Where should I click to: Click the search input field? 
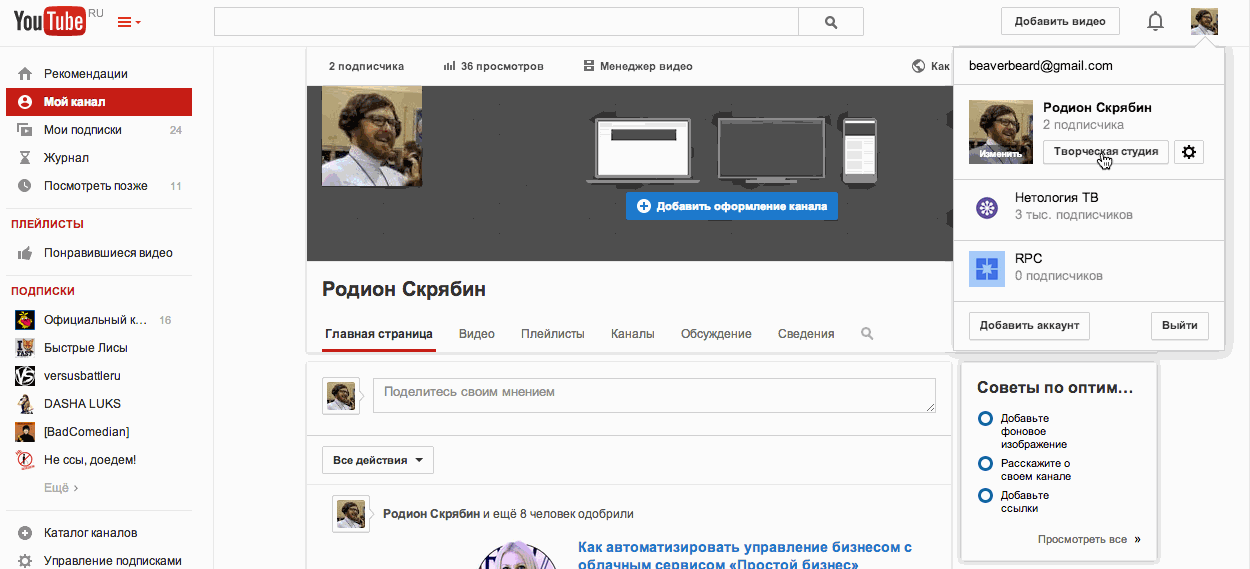pyautogui.click(x=506, y=22)
